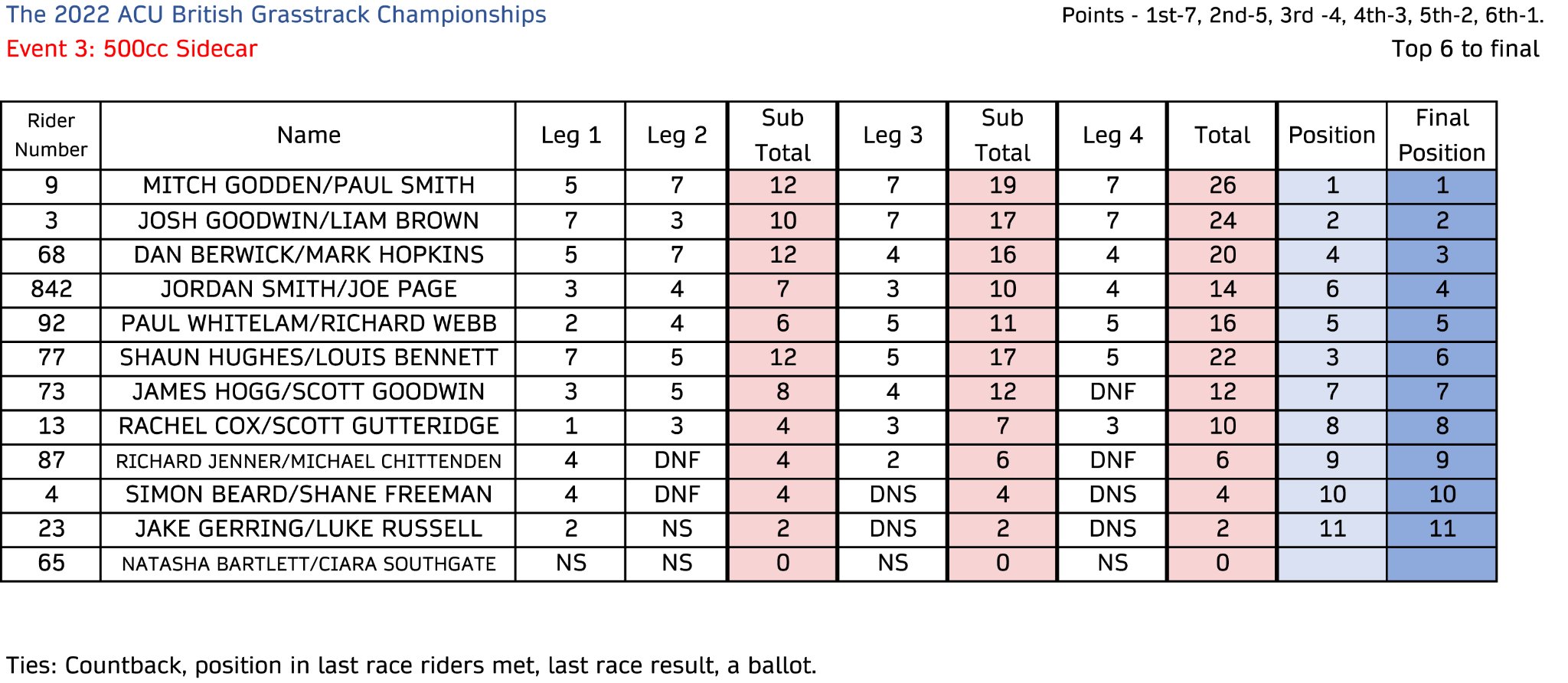
Task: Select the RACHEL COX/SCOTT GUTTERIDGE name cell
Action: (308, 426)
